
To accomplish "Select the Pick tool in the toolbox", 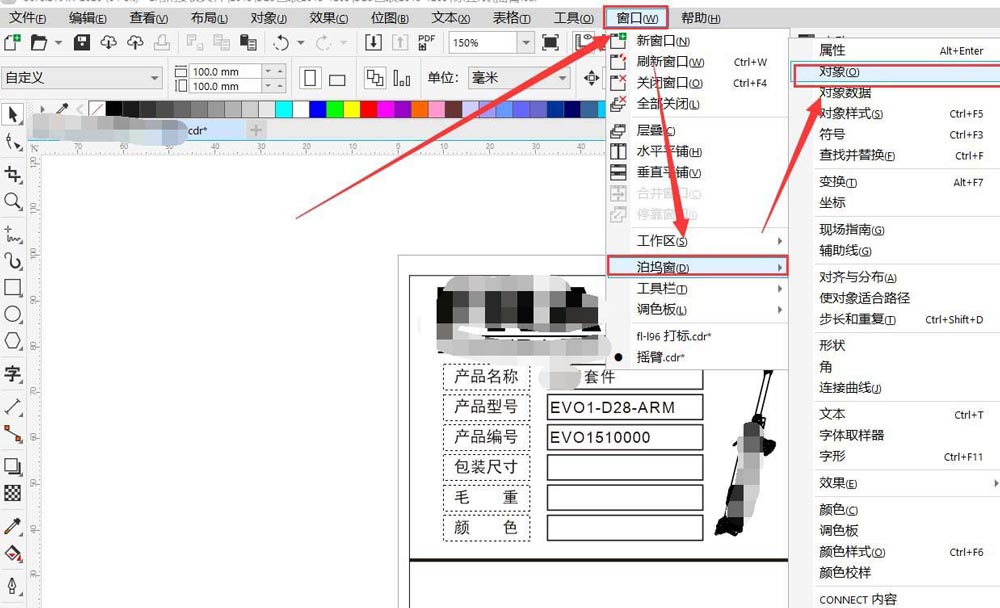I will pyautogui.click(x=14, y=115).
